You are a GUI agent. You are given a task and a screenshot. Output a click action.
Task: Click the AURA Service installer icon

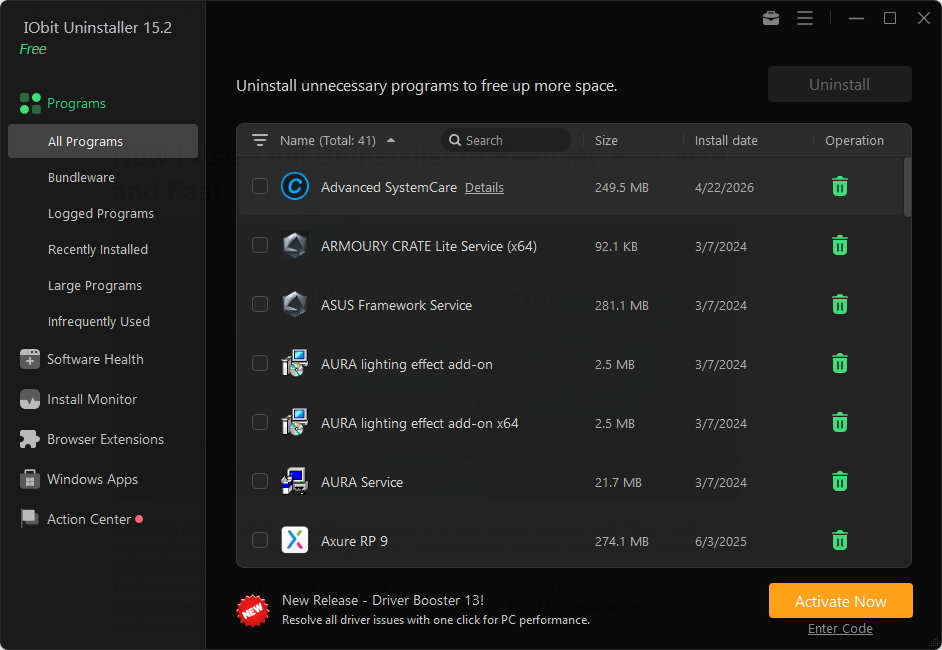tap(295, 481)
